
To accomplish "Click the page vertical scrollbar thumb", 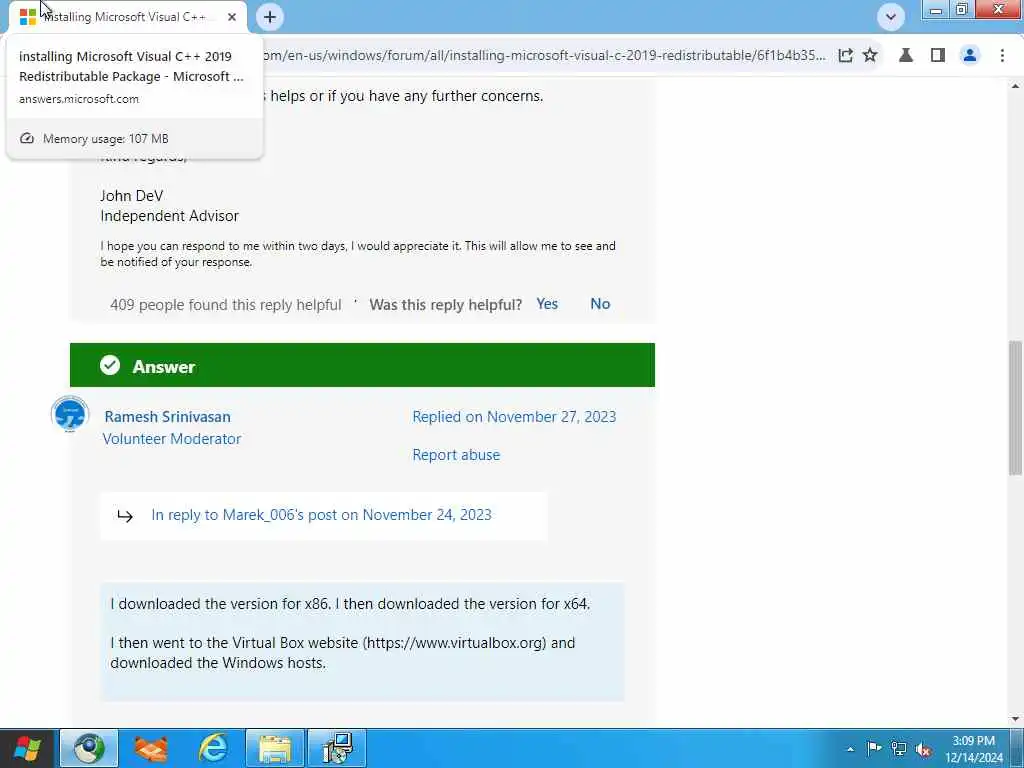I will (1016, 408).
